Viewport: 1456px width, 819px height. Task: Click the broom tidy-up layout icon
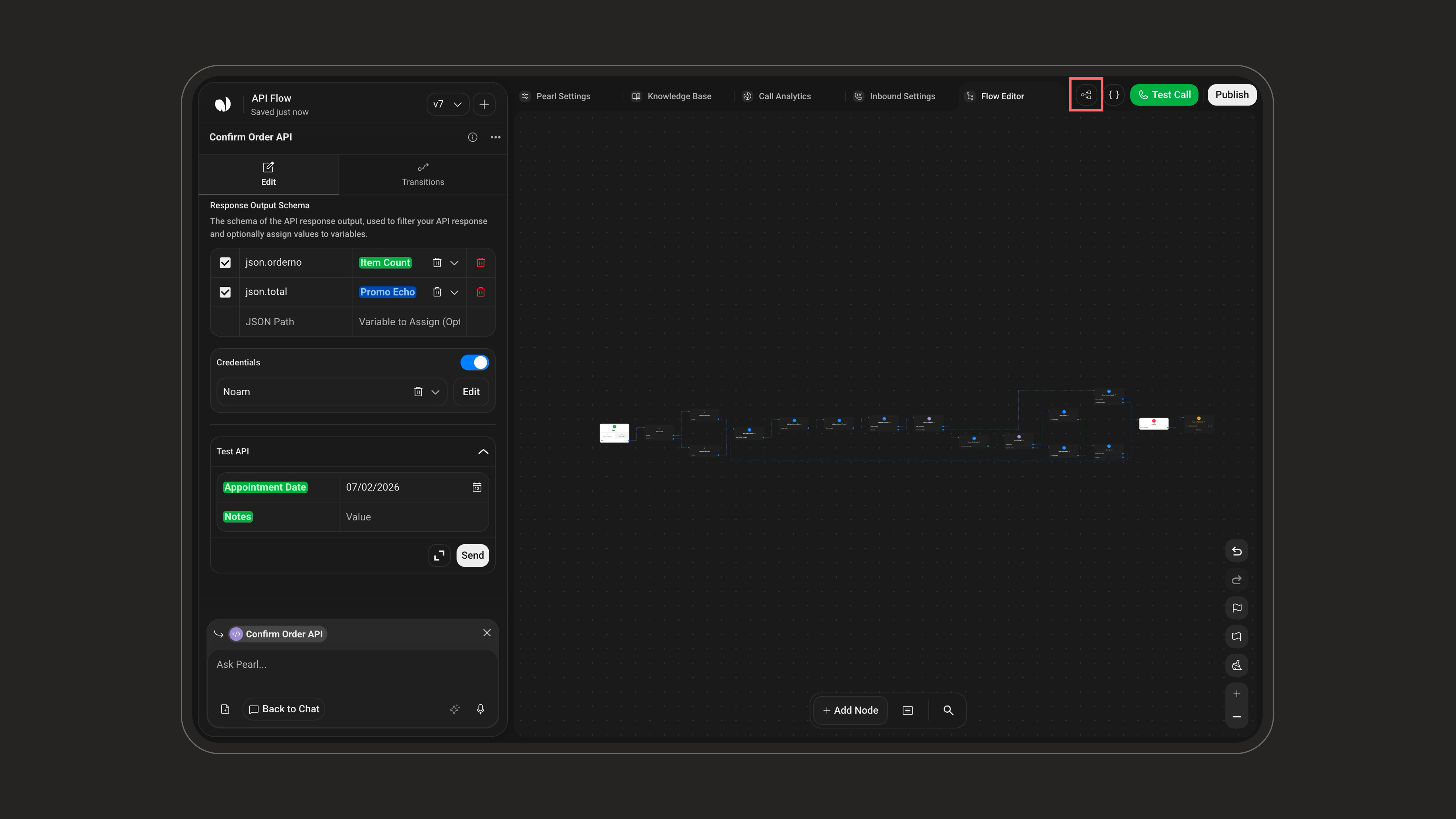1237,665
